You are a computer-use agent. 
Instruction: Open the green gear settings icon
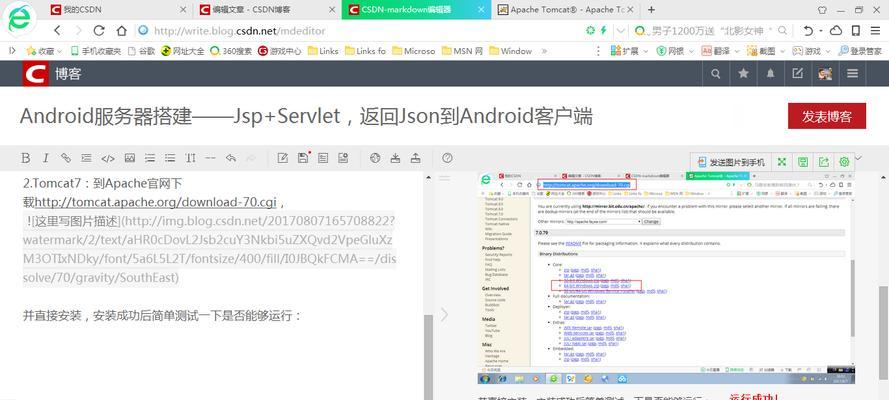[x=844, y=162]
